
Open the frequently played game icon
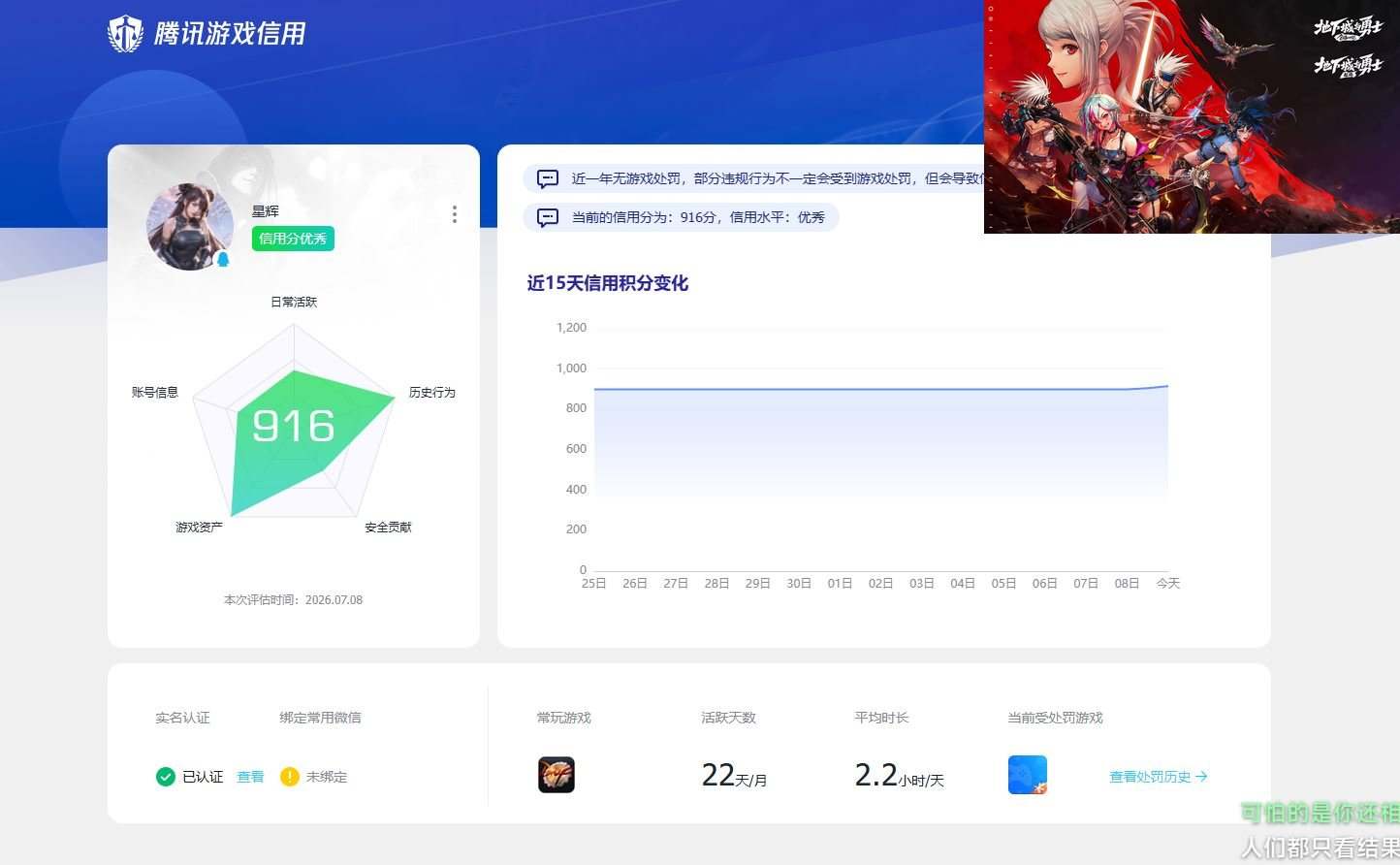pos(557,775)
